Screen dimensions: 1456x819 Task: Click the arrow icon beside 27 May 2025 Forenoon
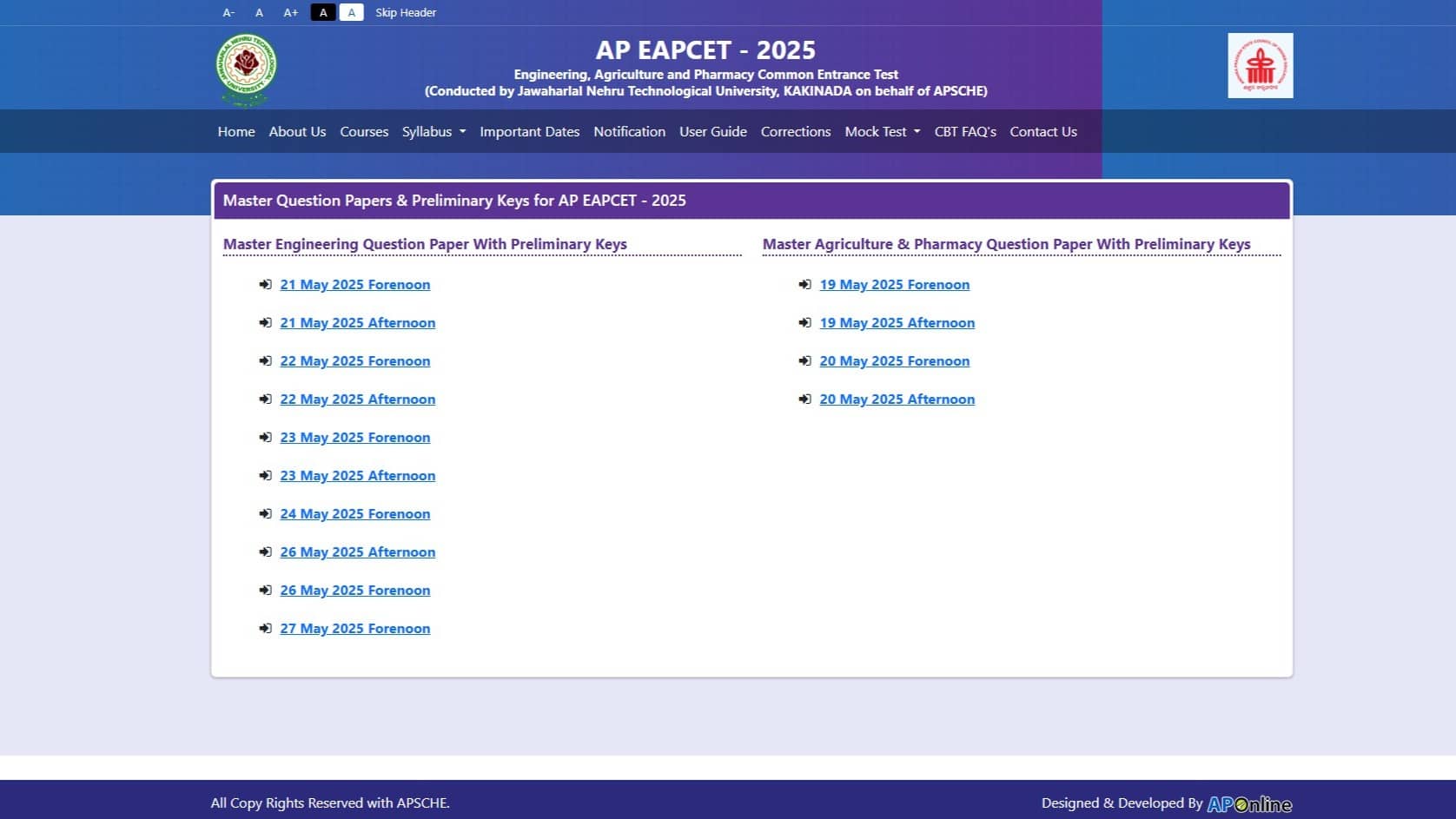(x=266, y=628)
